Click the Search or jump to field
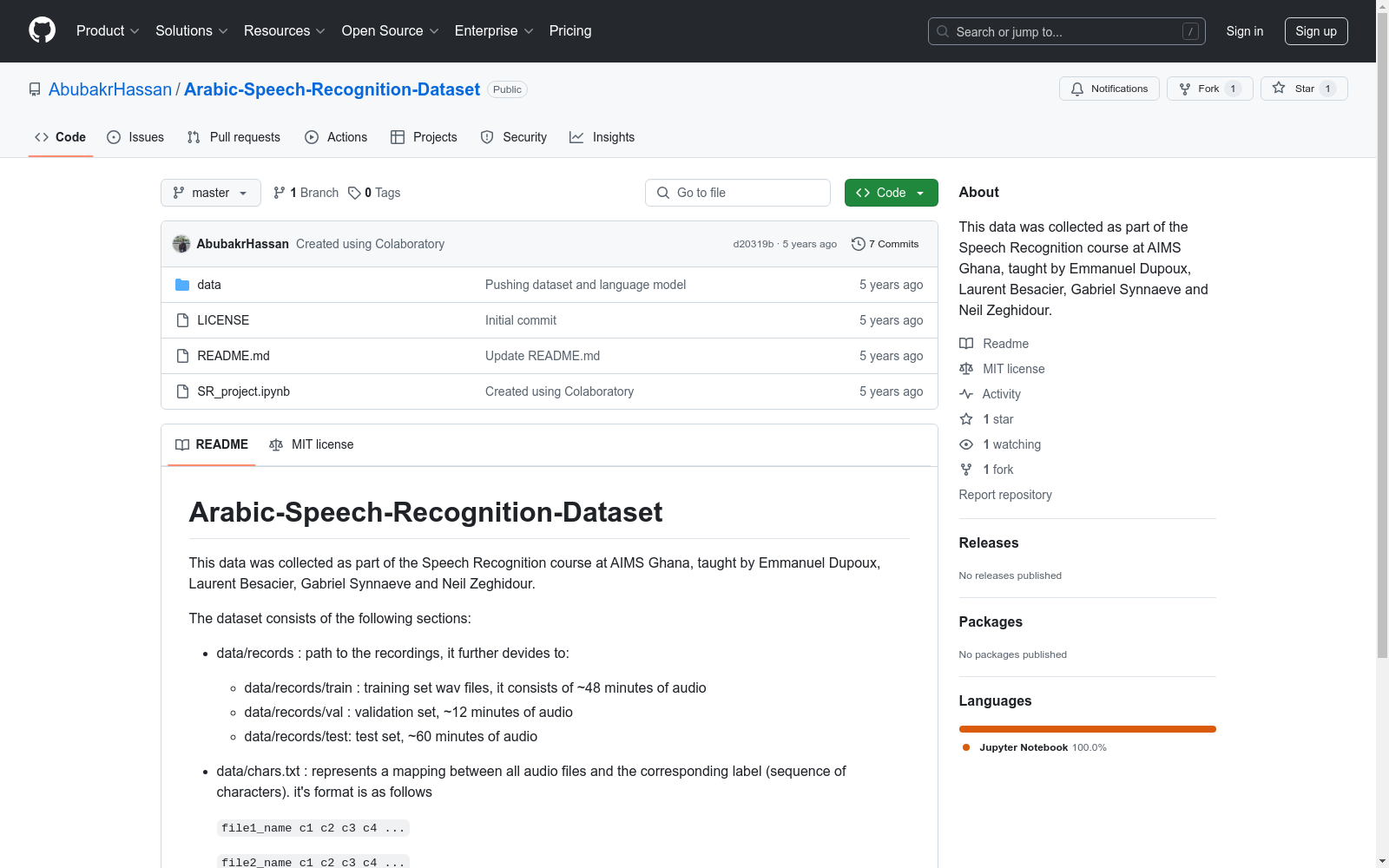Screen dimensions: 1389x868 click(x=1067, y=31)
